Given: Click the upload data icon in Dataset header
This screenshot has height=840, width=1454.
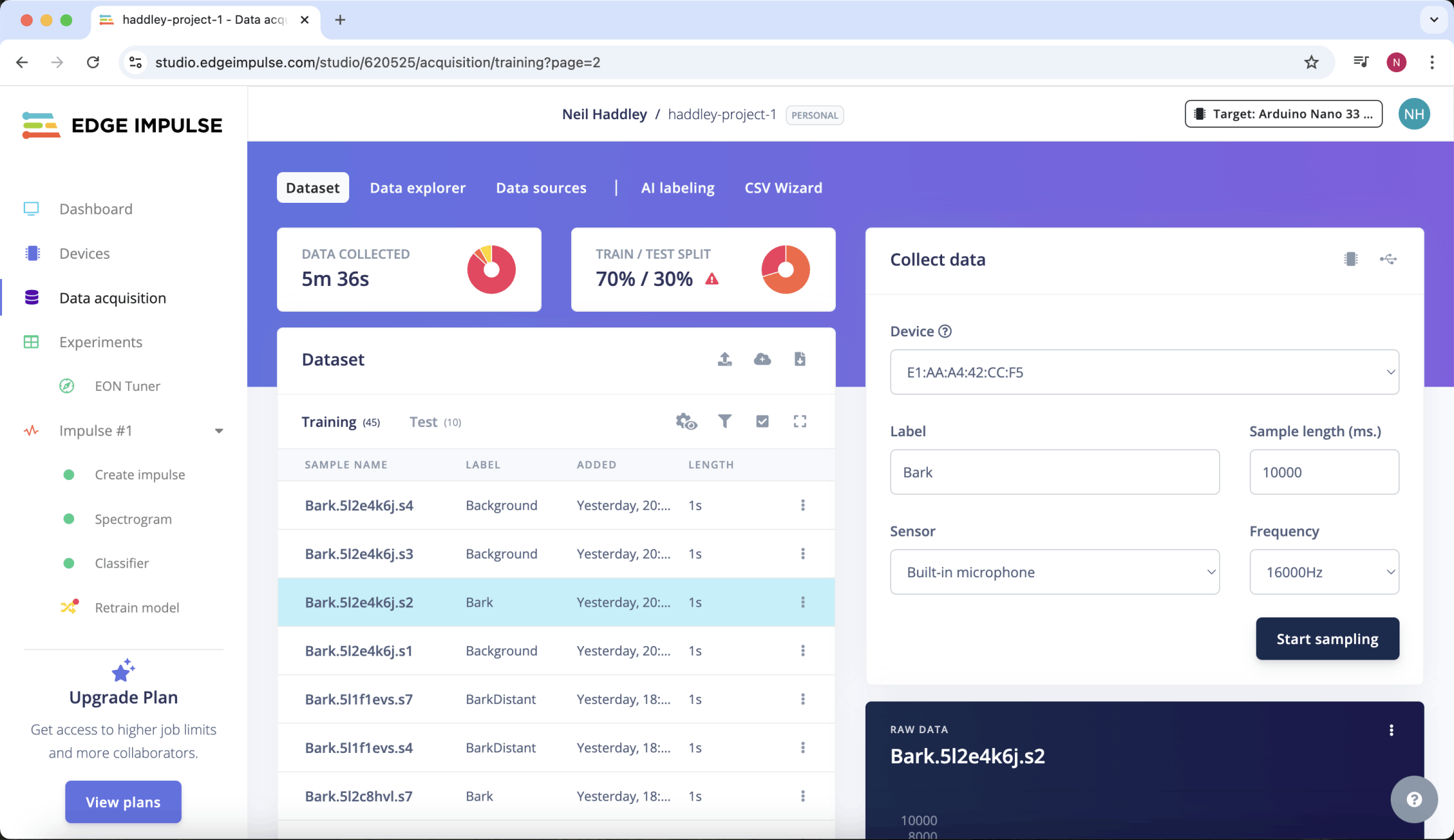Looking at the screenshot, I should click(725, 359).
